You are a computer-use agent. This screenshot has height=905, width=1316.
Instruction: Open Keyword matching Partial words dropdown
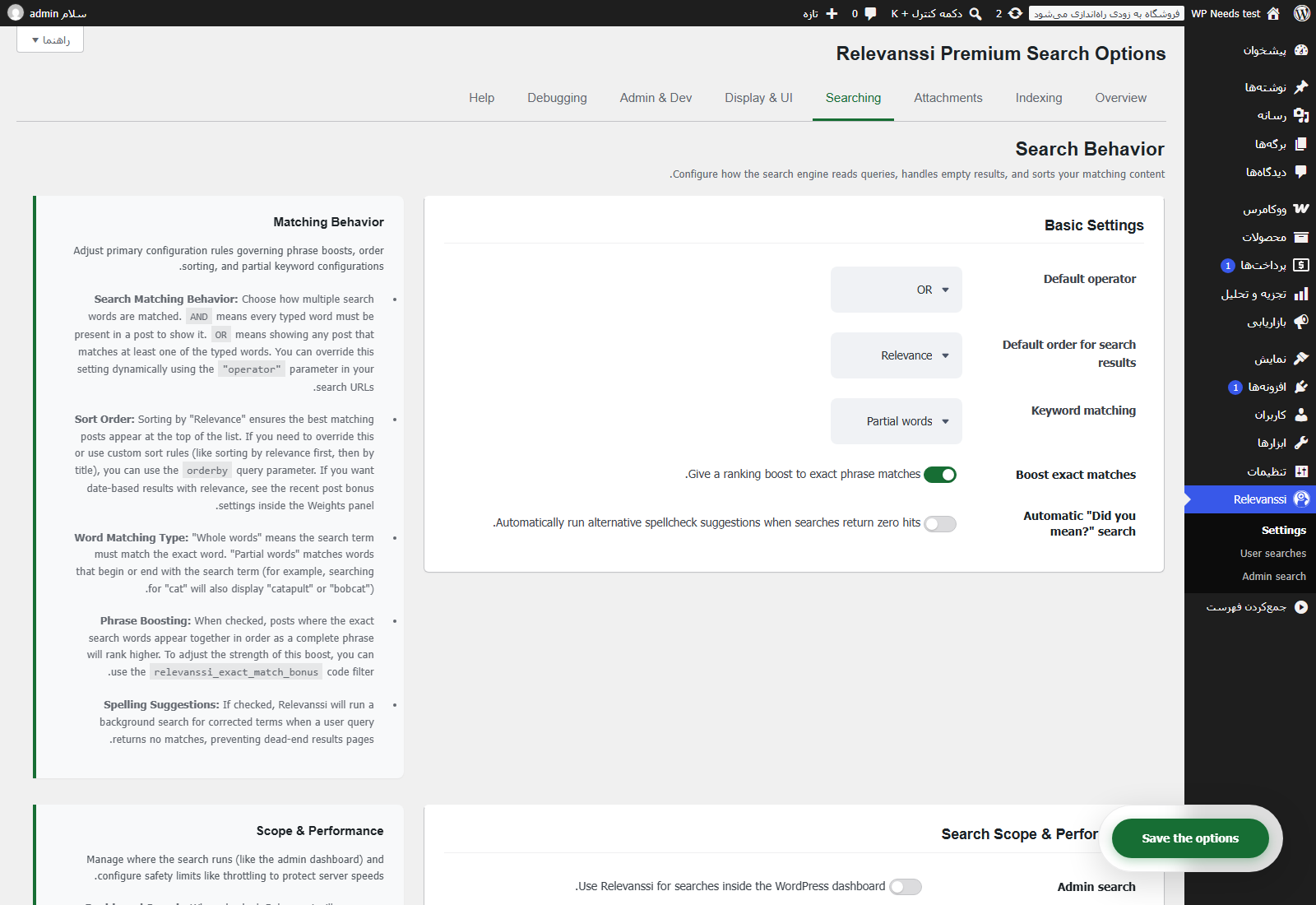click(x=897, y=421)
